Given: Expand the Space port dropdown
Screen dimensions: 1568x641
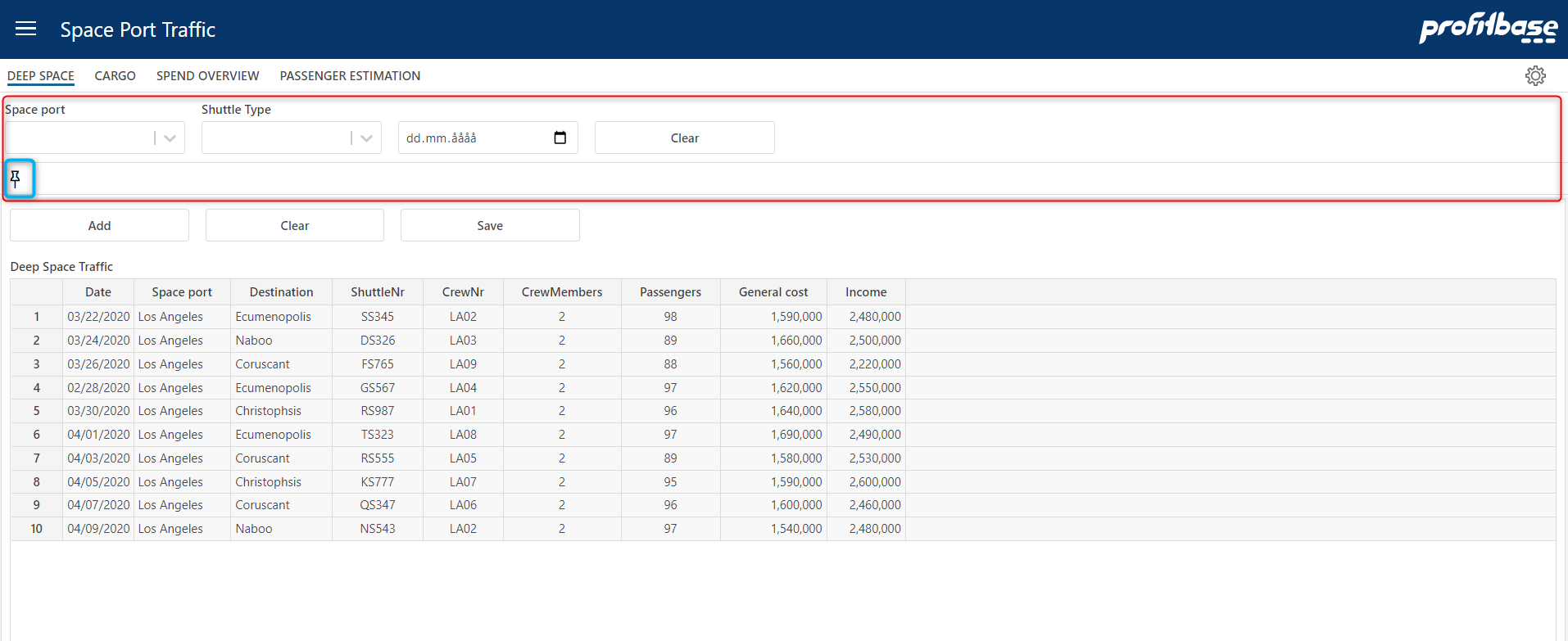Looking at the screenshot, I should click(x=170, y=138).
